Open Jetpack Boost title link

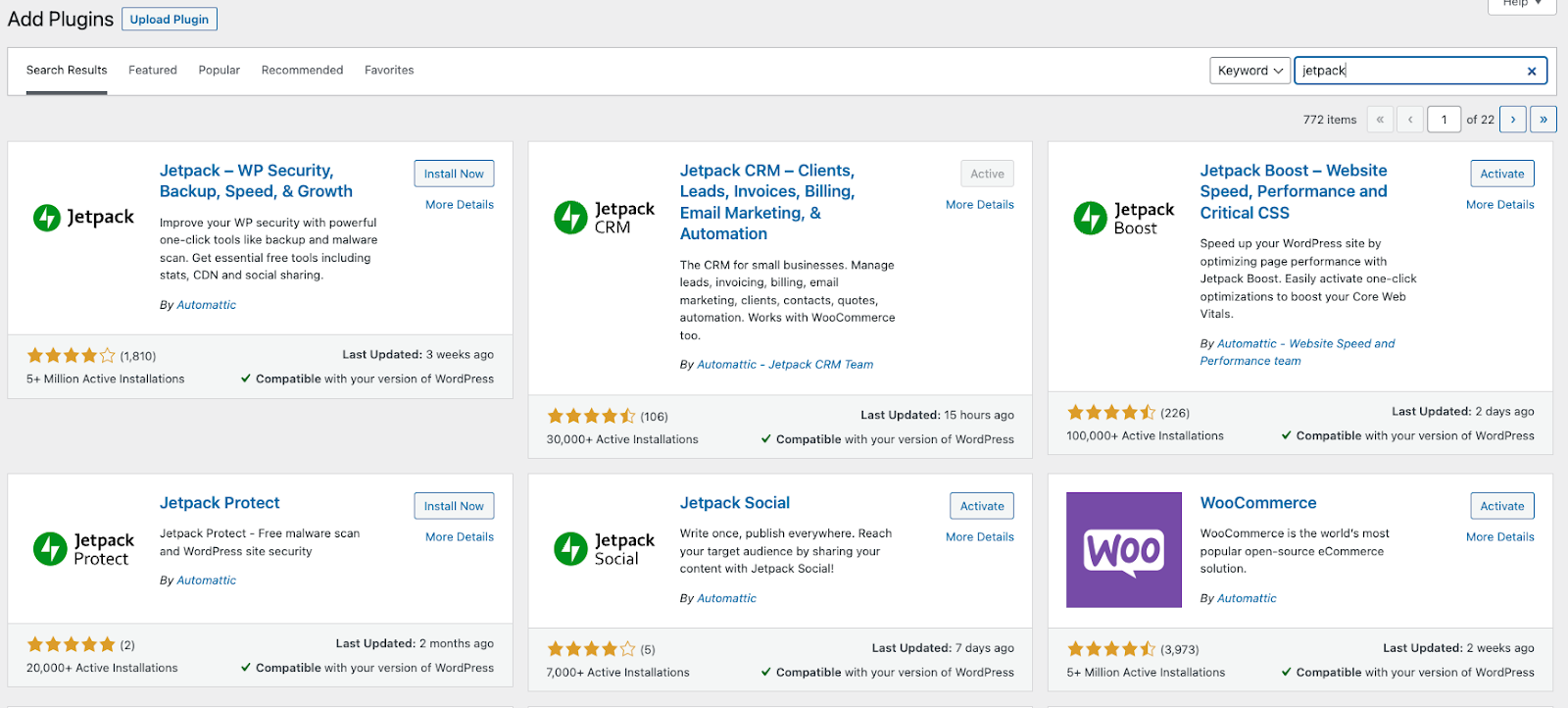1294,191
